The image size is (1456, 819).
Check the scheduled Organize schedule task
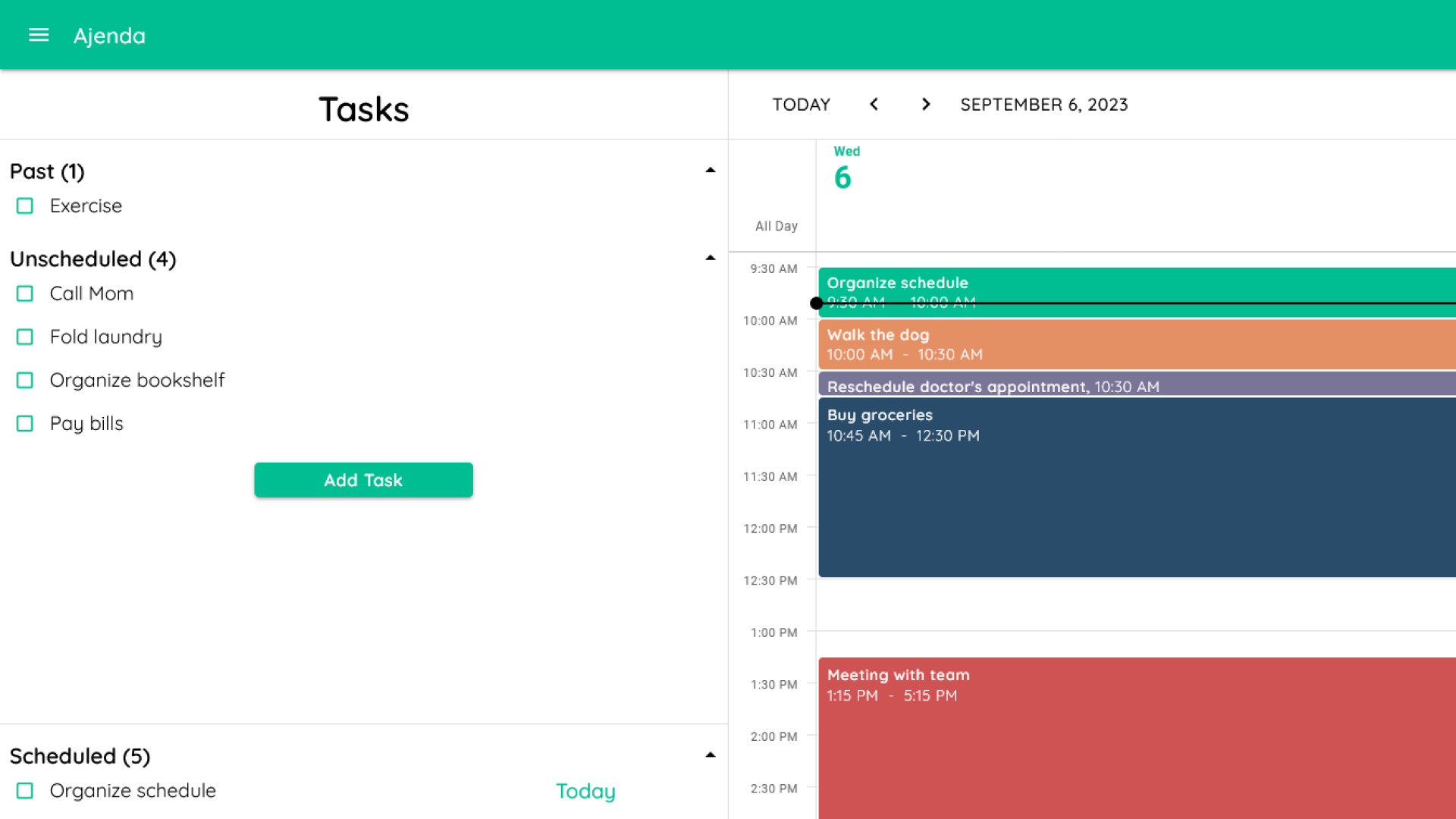pyautogui.click(x=25, y=791)
